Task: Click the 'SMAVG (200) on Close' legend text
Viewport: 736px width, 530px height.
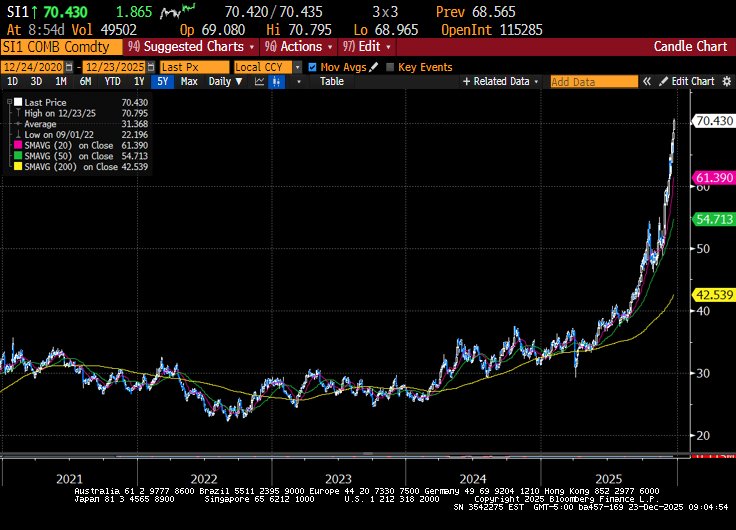Action: coord(71,167)
